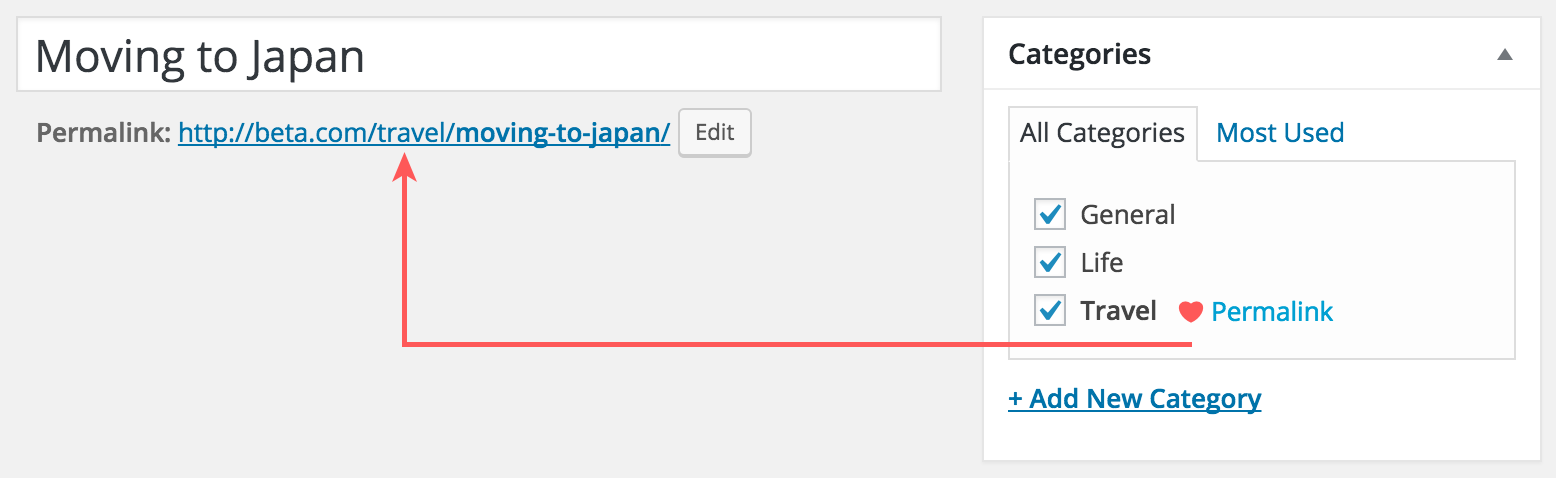
Task: Uncheck the General category checkbox
Action: [1050, 214]
